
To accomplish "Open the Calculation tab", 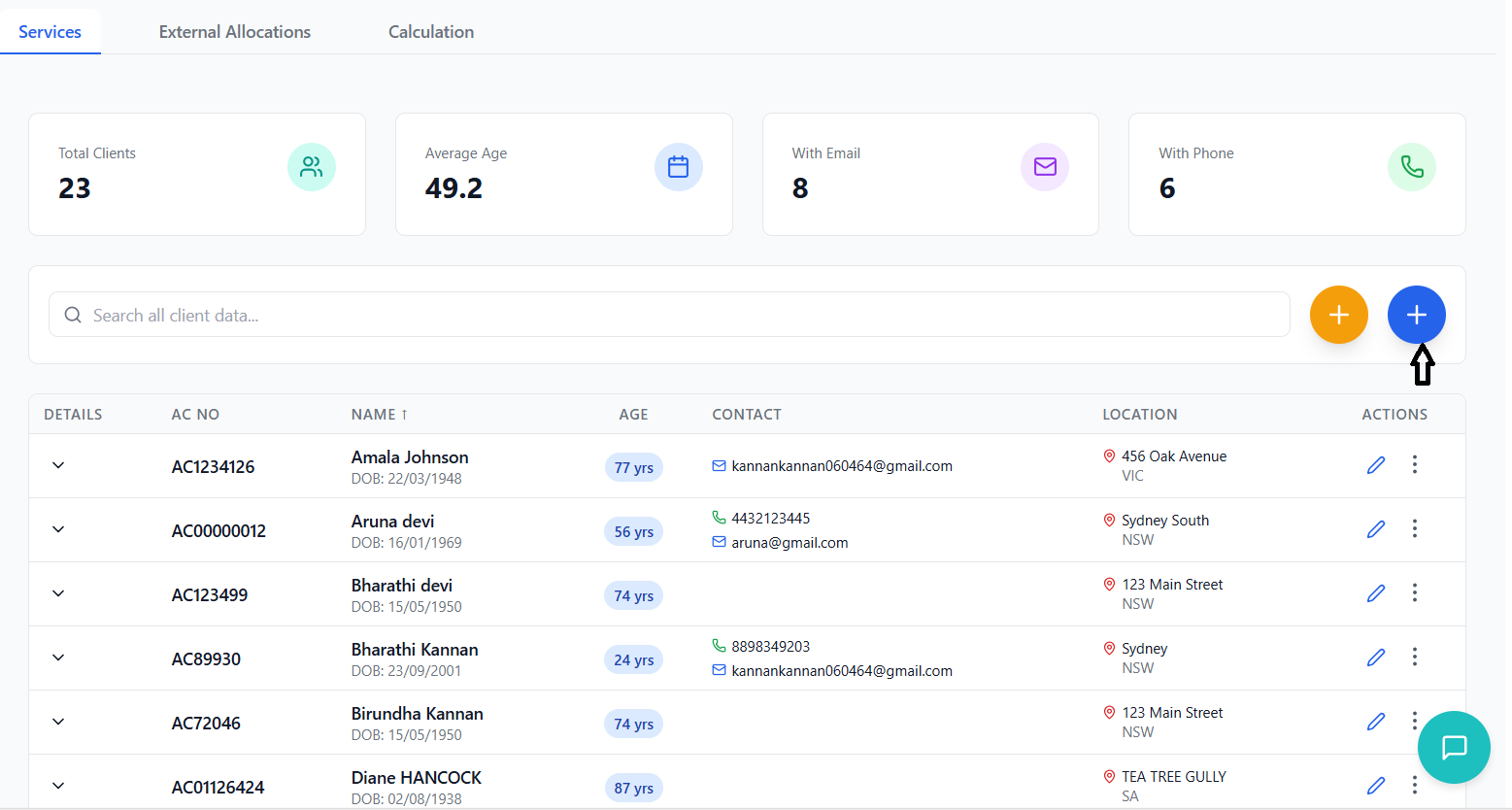I will [x=431, y=32].
